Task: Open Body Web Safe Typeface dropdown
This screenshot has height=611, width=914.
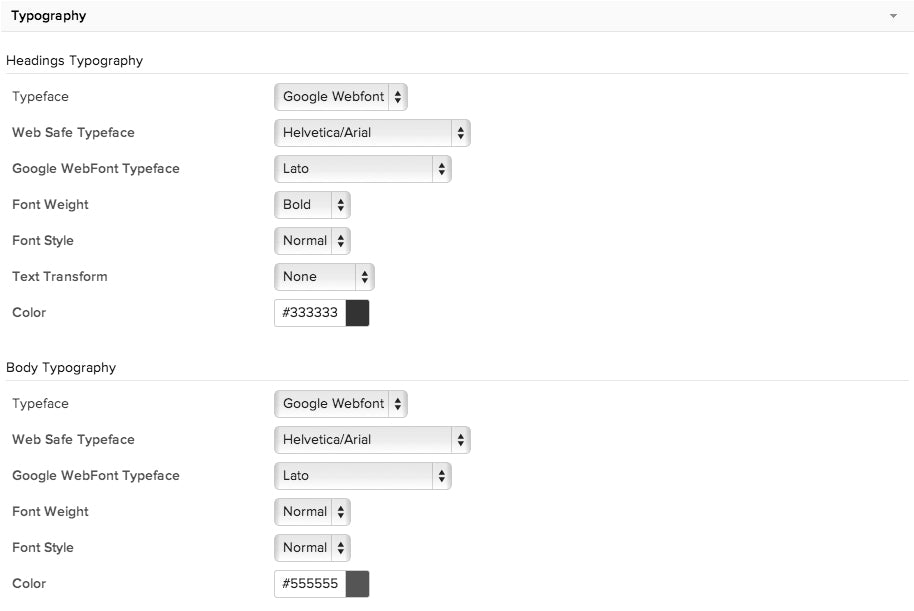Action: click(x=372, y=440)
